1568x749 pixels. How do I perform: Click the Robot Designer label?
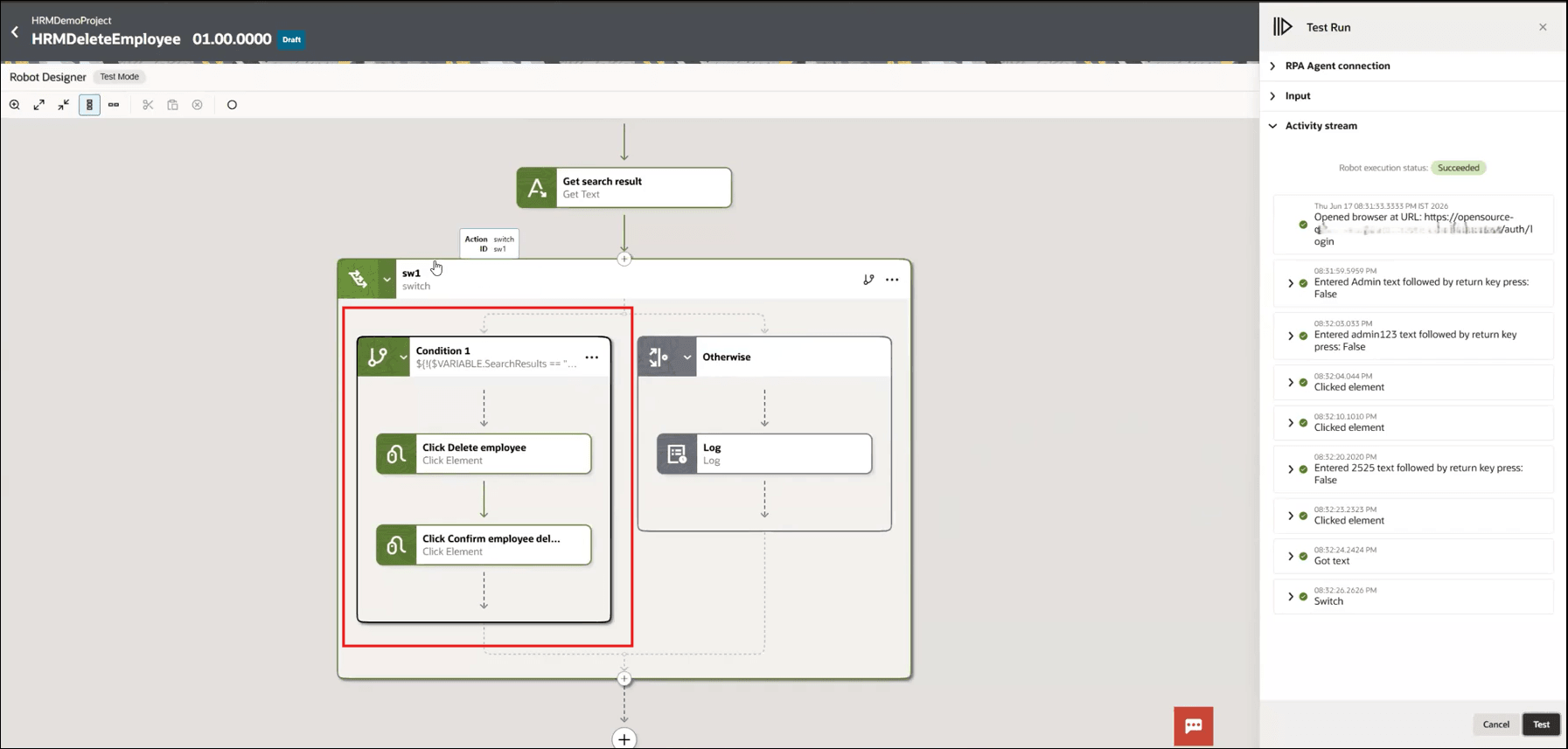pyautogui.click(x=48, y=77)
